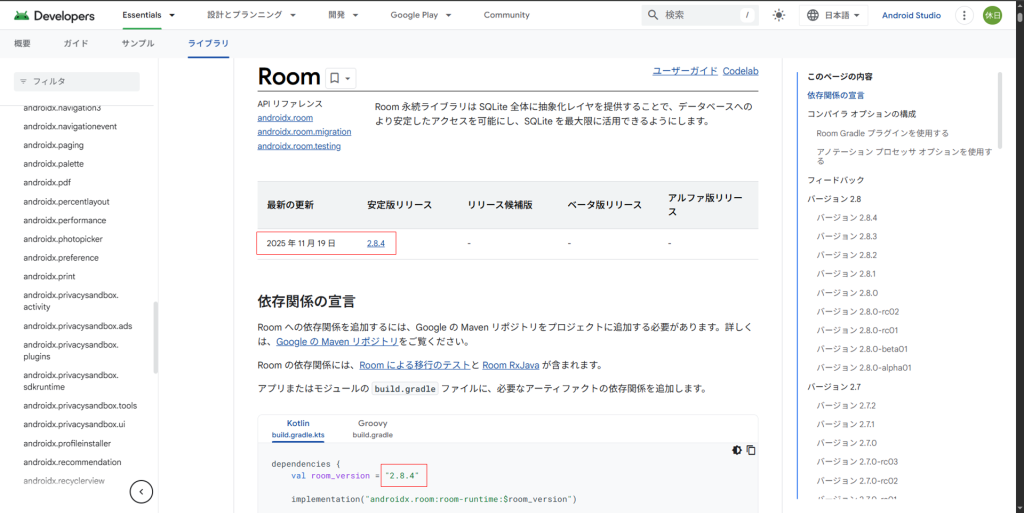Click the bookmark icon beside the Room title
The height and width of the screenshot is (513, 1024).
pyautogui.click(x=335, y=78)
